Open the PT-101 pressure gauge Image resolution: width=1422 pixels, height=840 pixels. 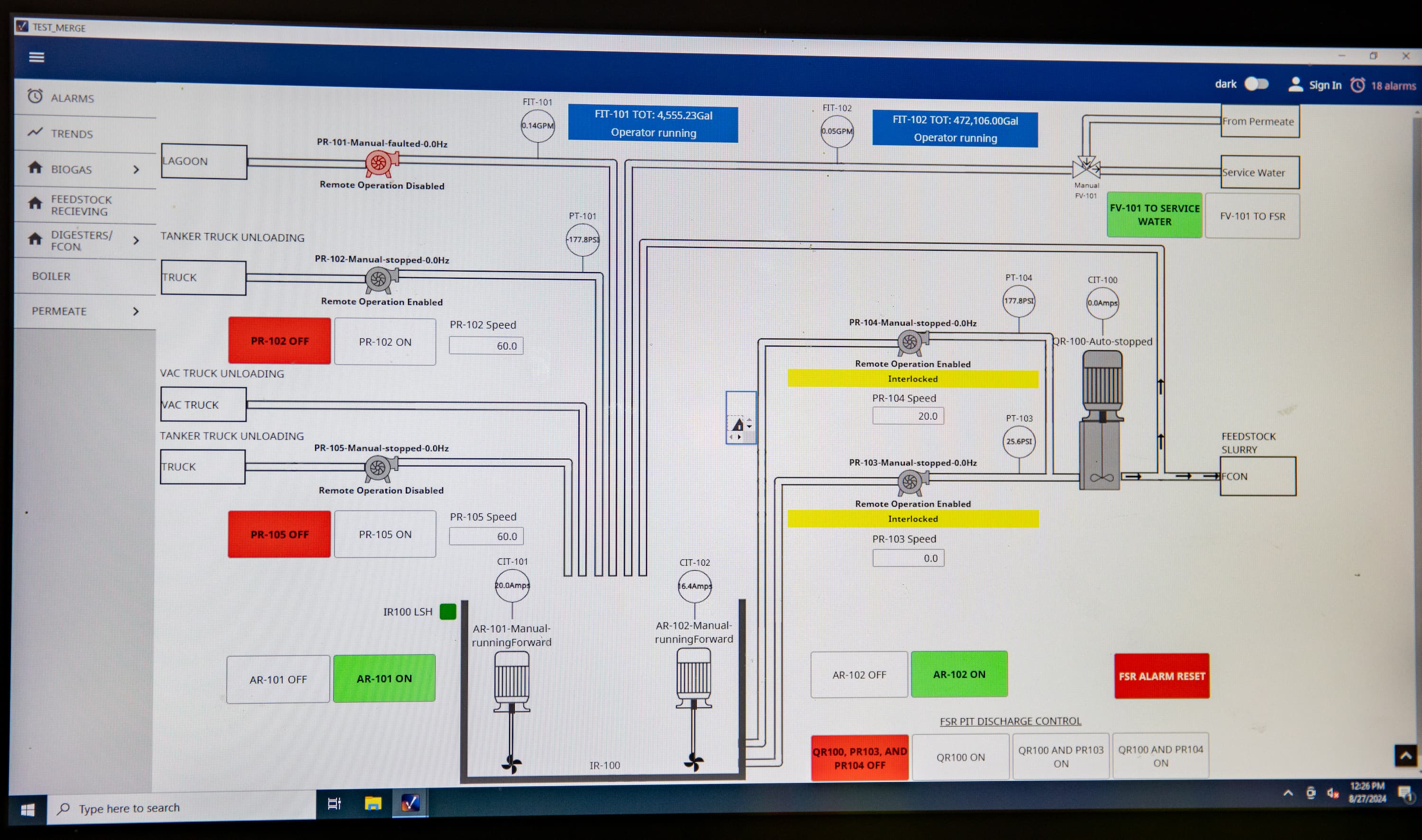point(583,239)
